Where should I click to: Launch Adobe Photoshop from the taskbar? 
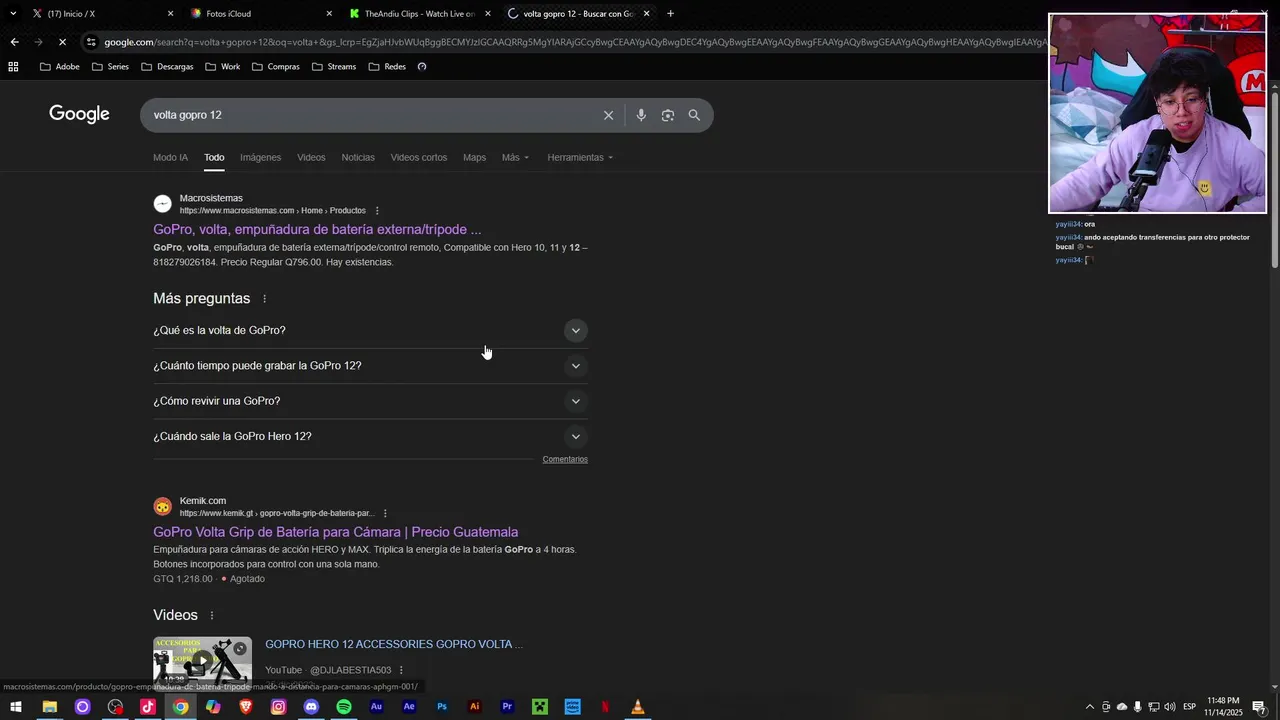click(442, 707)
